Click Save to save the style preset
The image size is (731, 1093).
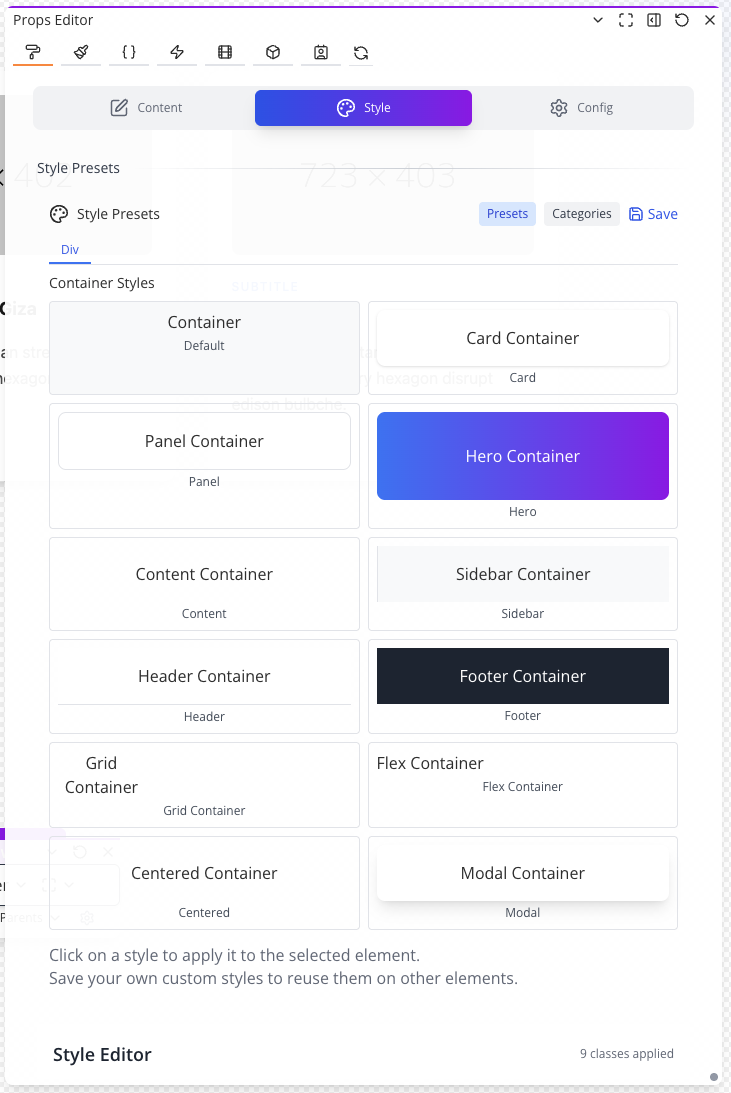tap(653, 214)
